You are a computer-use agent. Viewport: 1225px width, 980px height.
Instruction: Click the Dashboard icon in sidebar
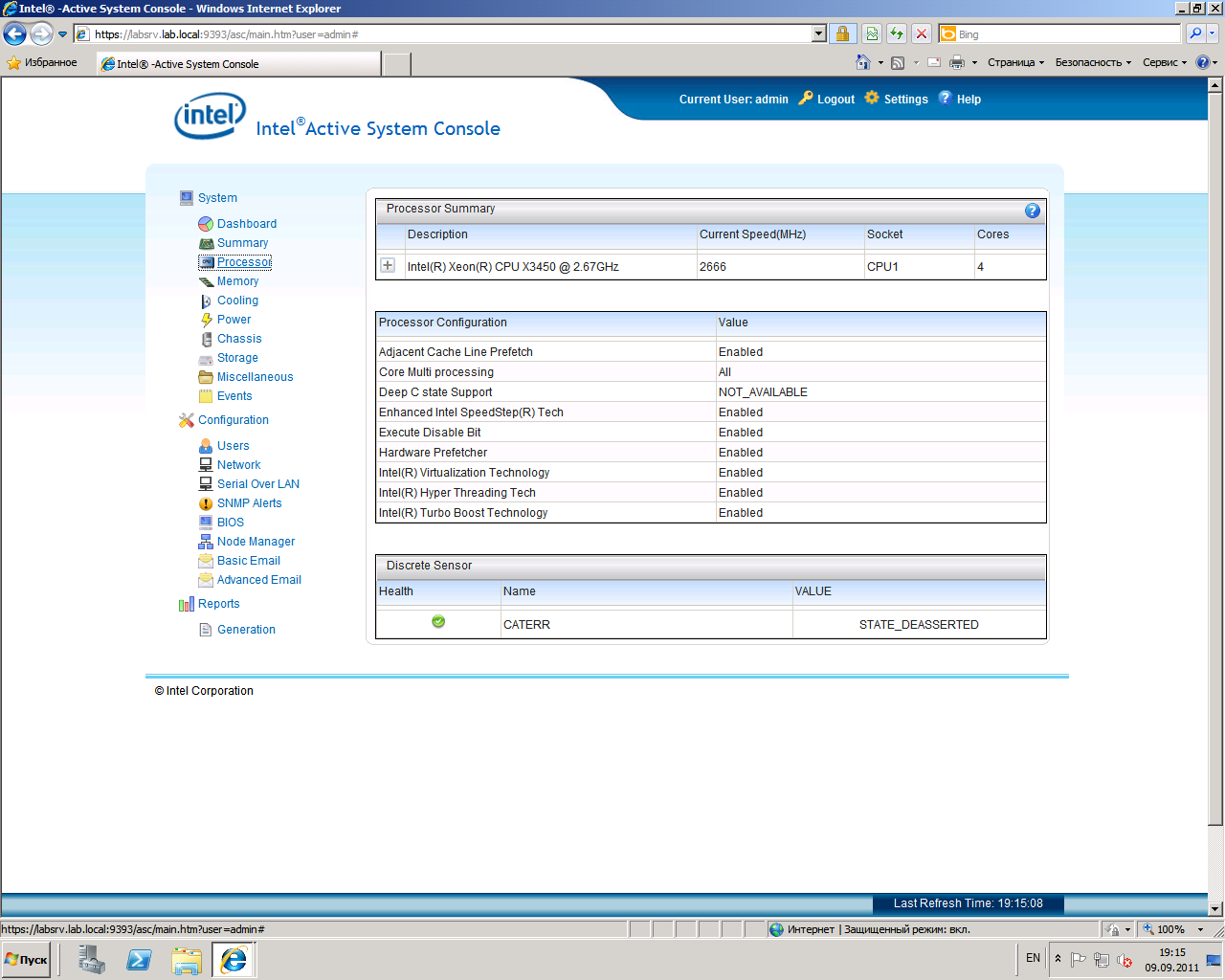[x=206, y=224]
